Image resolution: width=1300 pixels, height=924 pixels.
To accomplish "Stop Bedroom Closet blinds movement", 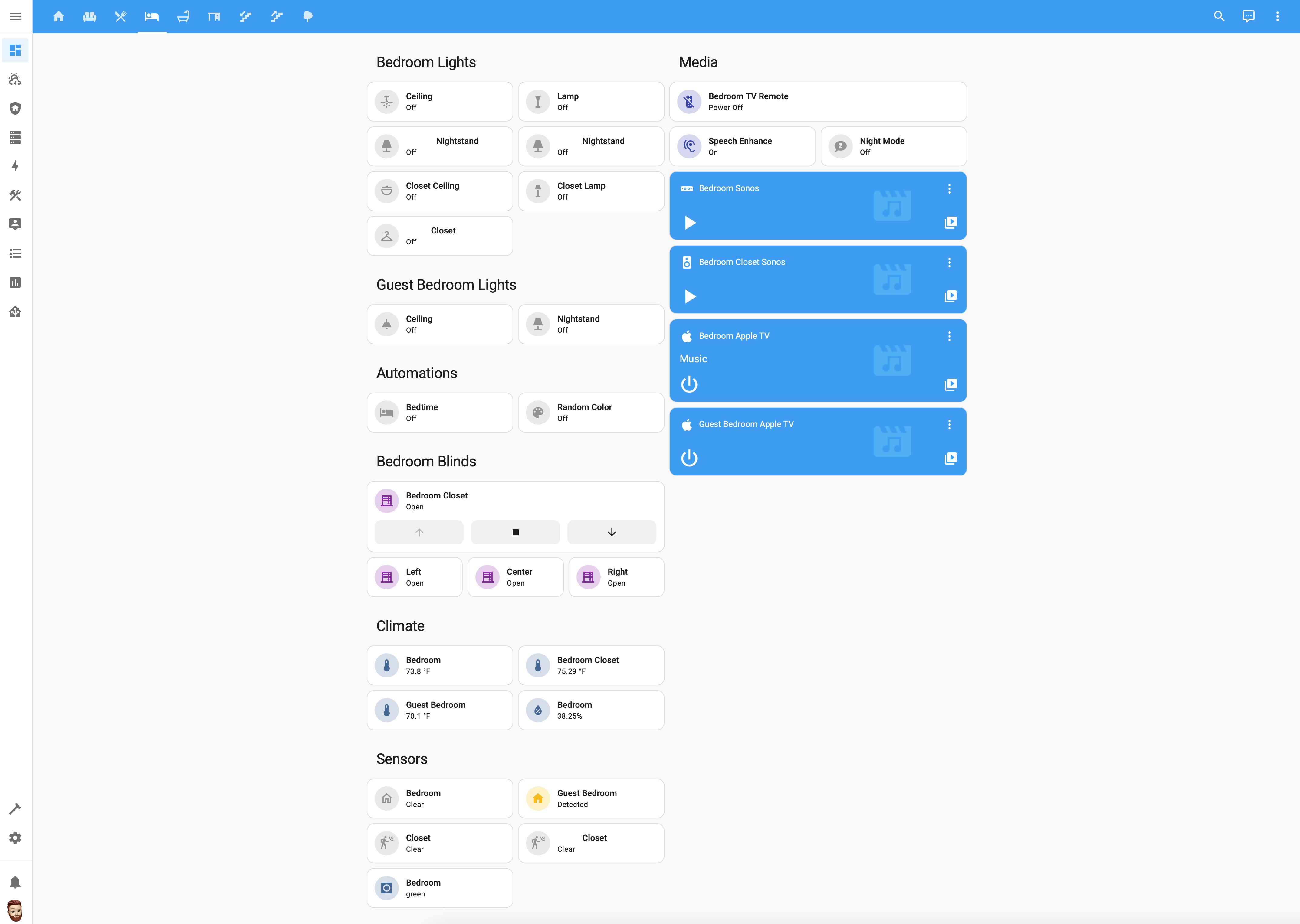I will 515,532.
